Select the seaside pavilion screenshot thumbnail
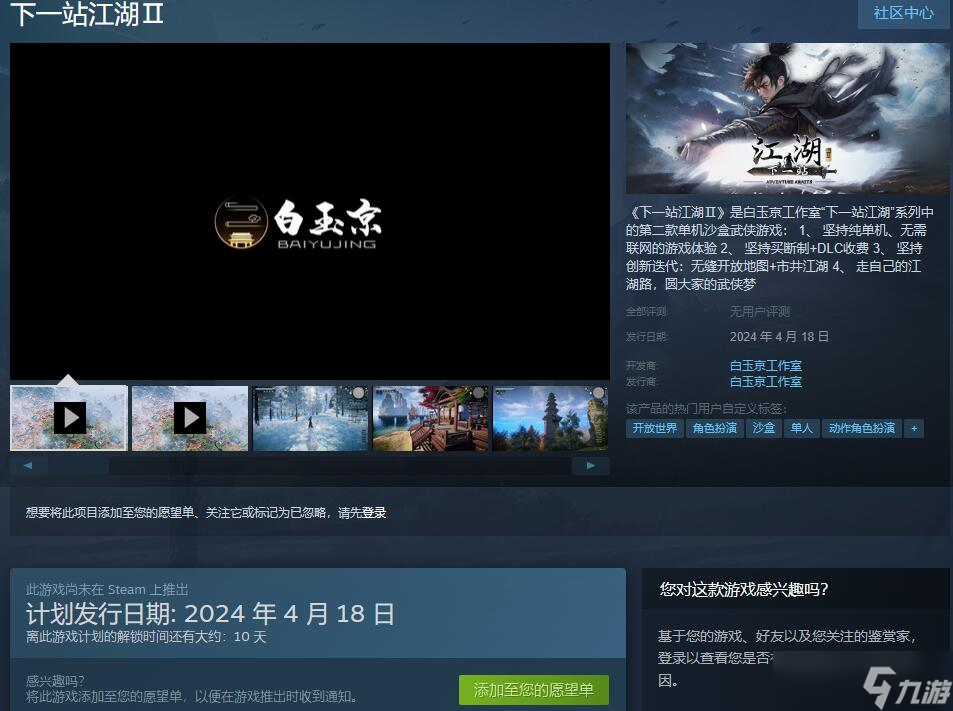The image size is (953, 711). [x=430, y=418]
